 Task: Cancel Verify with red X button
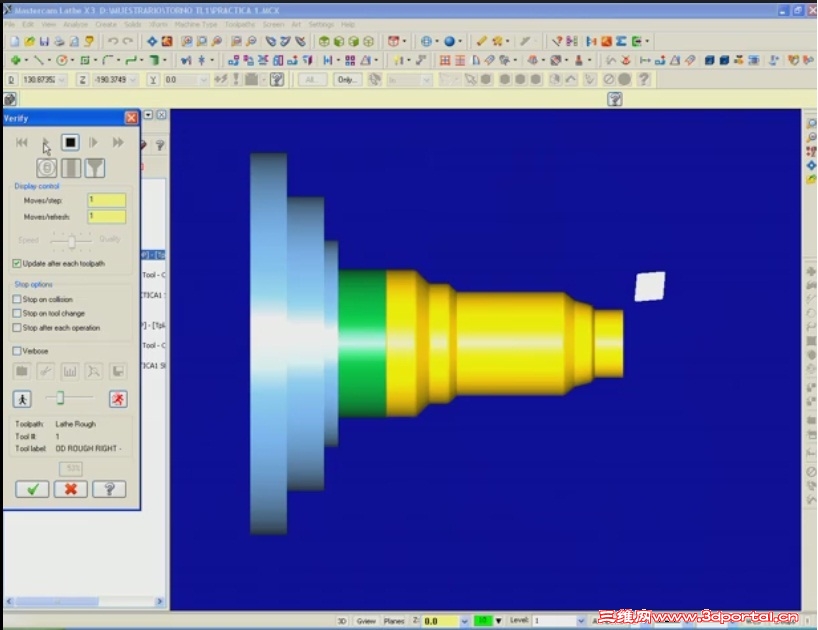point(70,489)
